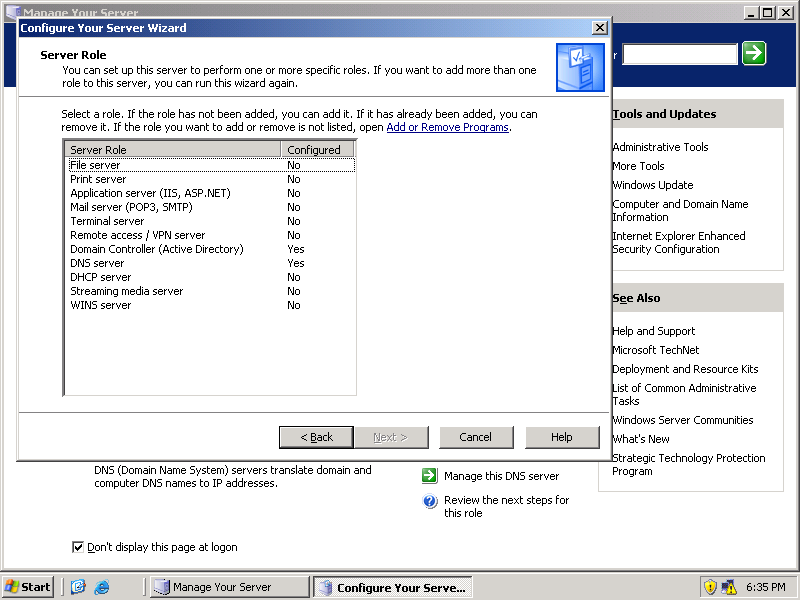The width and height of the screenshot is (800, 600).
Task: Open Deployment and Resource Kits link
Action: point(685,369)
